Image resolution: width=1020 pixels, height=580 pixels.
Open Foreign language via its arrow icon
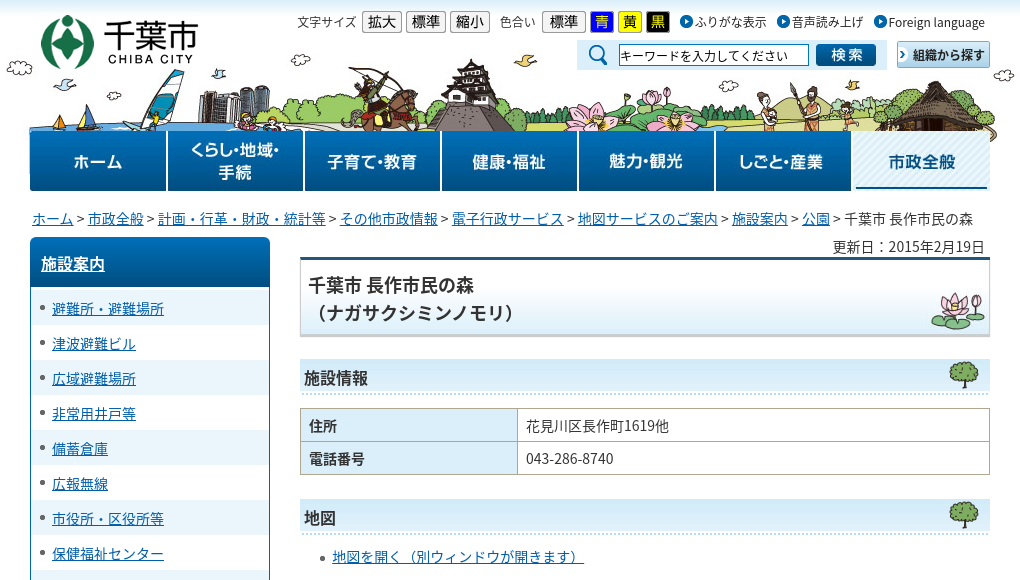click(x=881, y=21)
